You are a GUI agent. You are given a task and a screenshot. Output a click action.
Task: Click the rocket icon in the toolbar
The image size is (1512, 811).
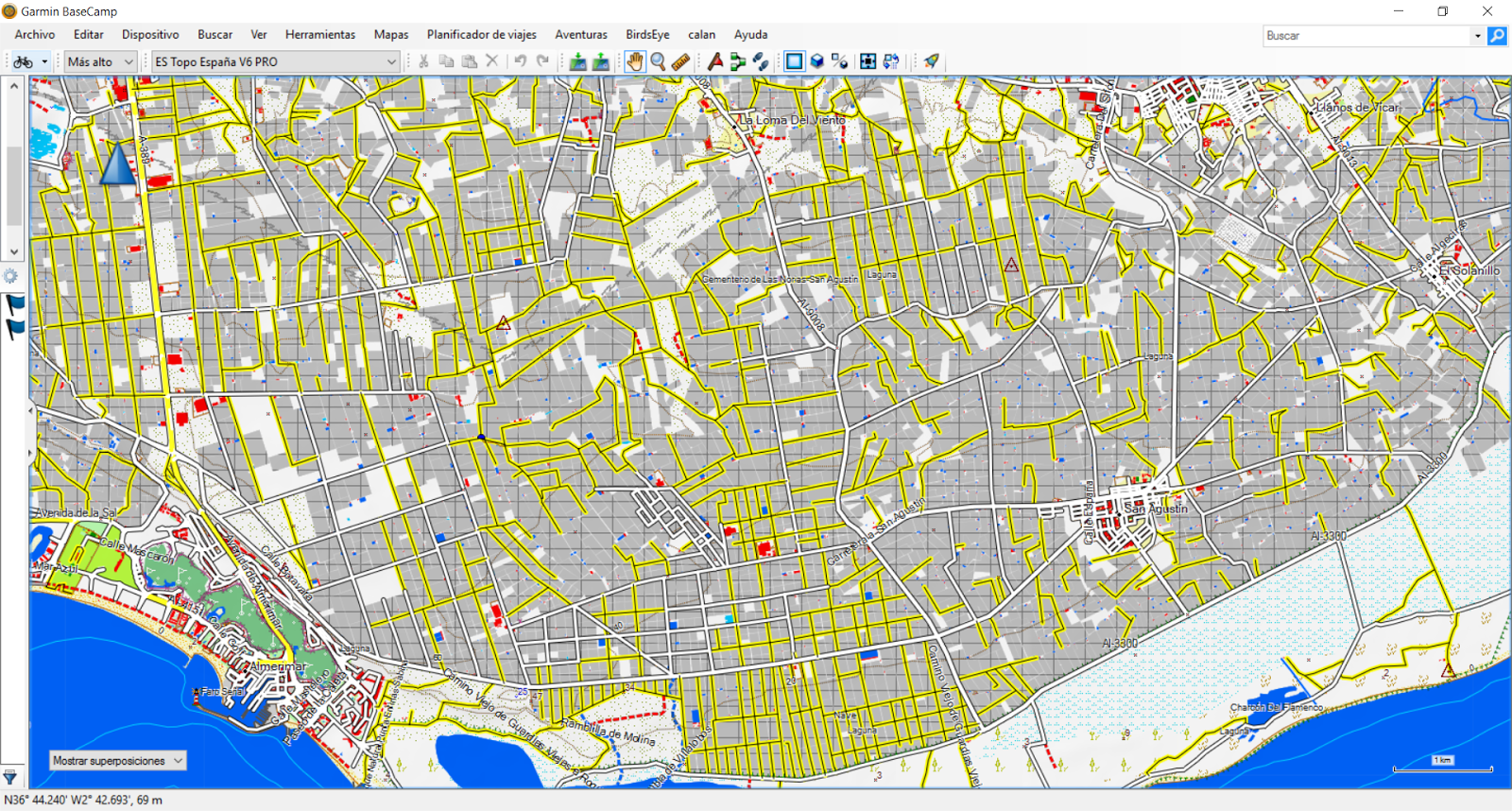(932, 61)
